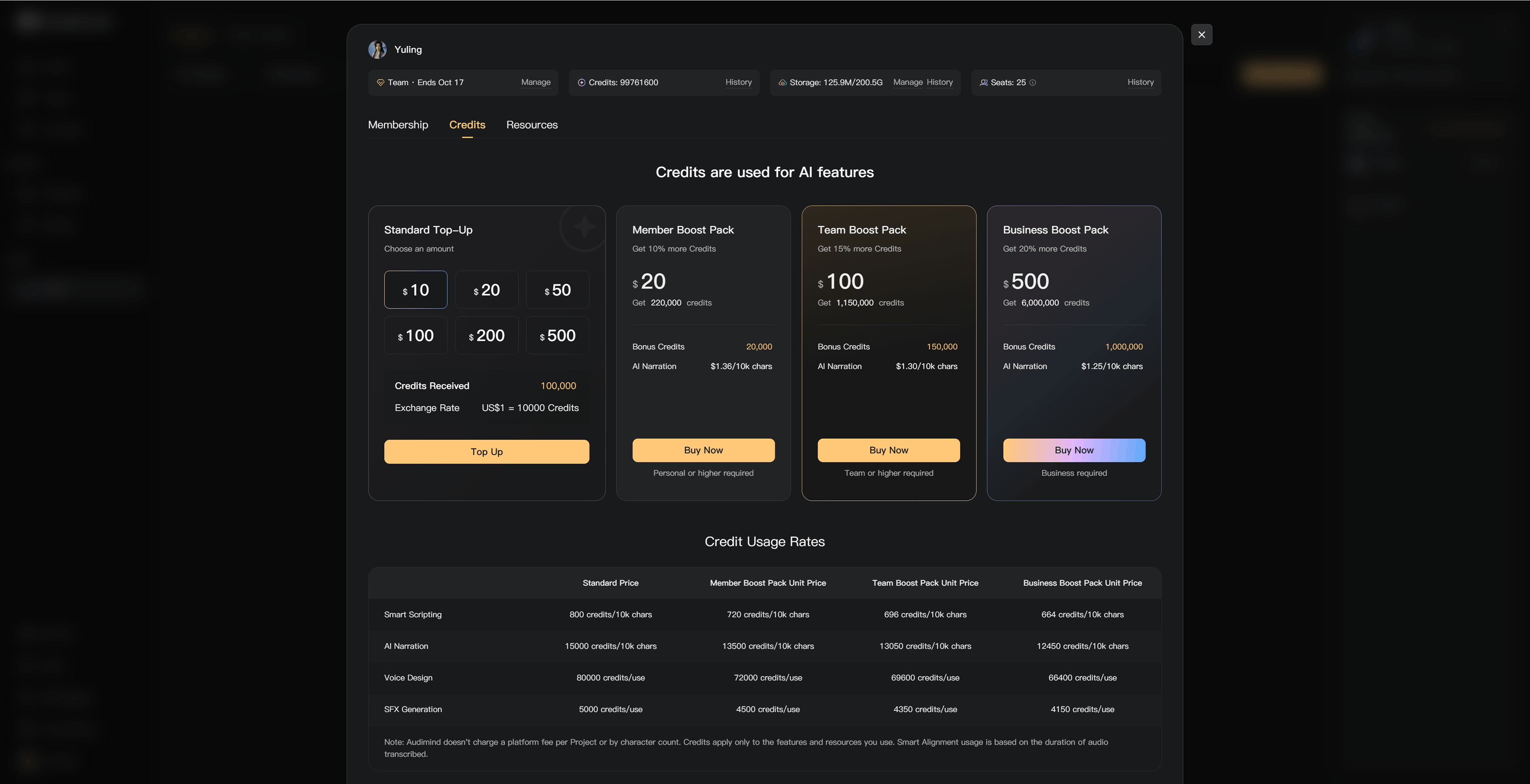Pick the $200 top-up amount

(486, 336)
